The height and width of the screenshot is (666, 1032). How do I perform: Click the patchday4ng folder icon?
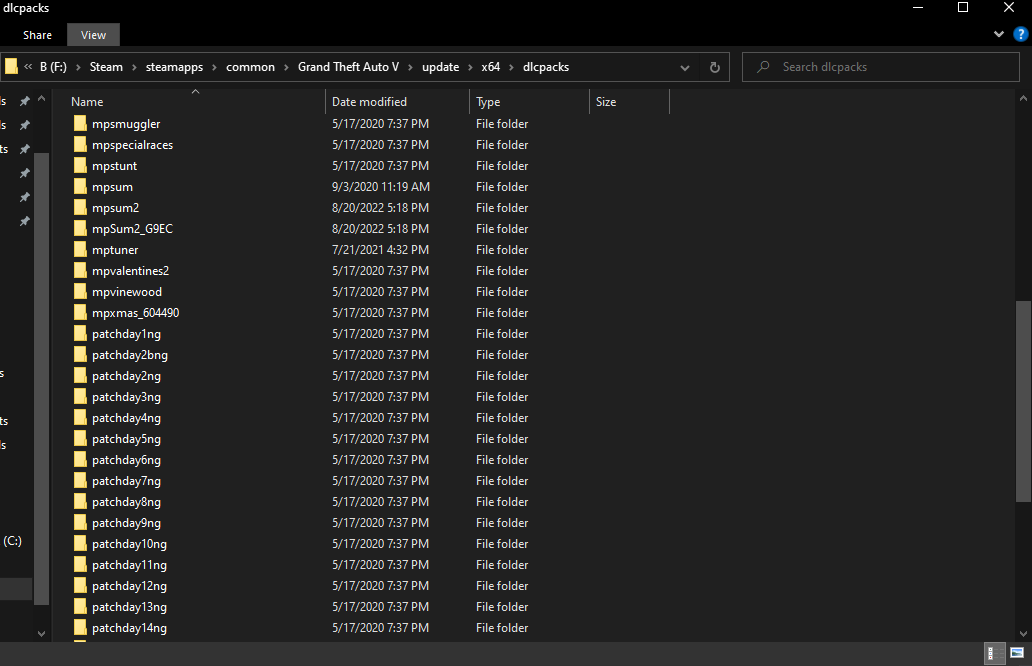pos(80,418)
